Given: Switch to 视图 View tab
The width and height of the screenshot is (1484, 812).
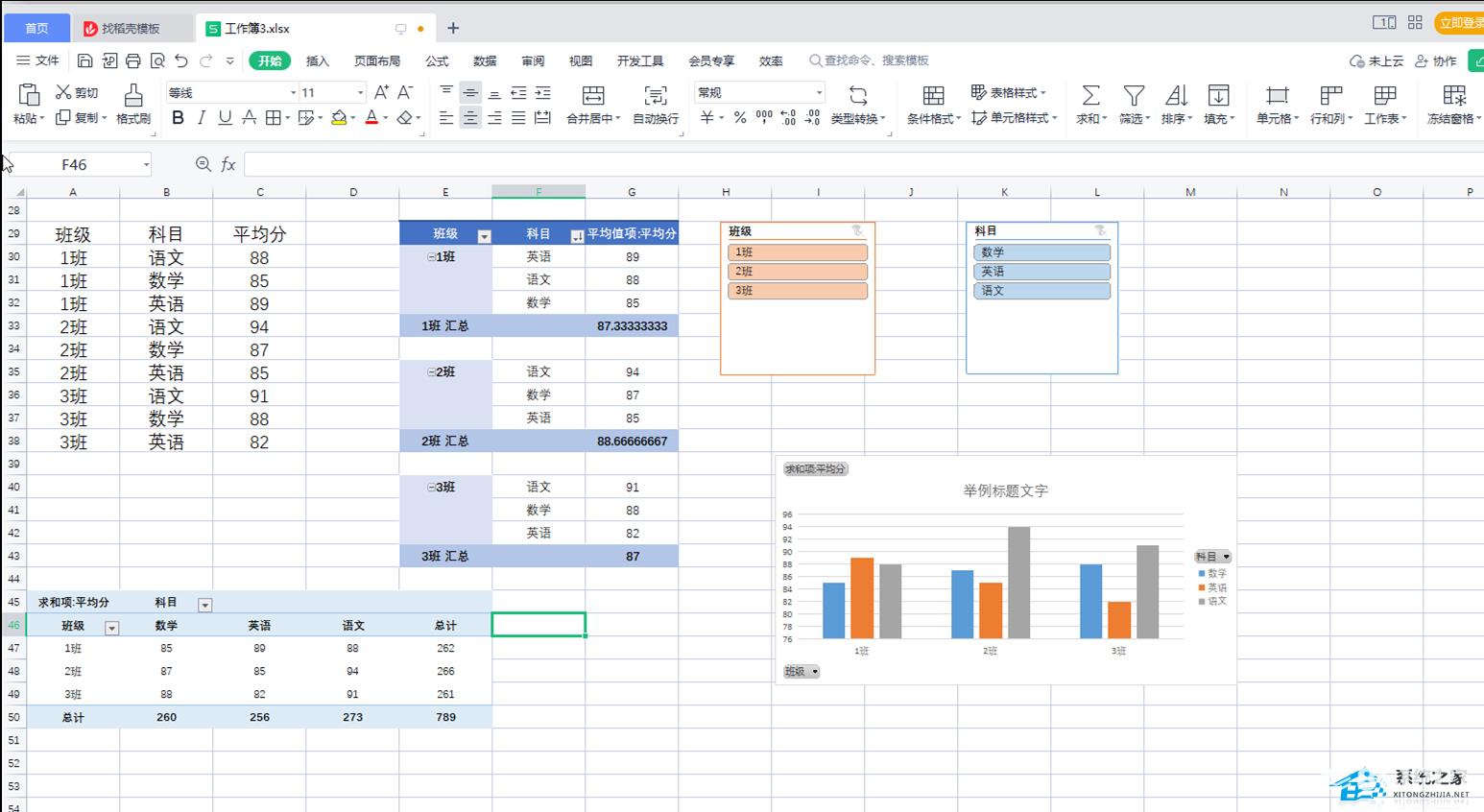Looking at the screenshot, I should (581, 60).
